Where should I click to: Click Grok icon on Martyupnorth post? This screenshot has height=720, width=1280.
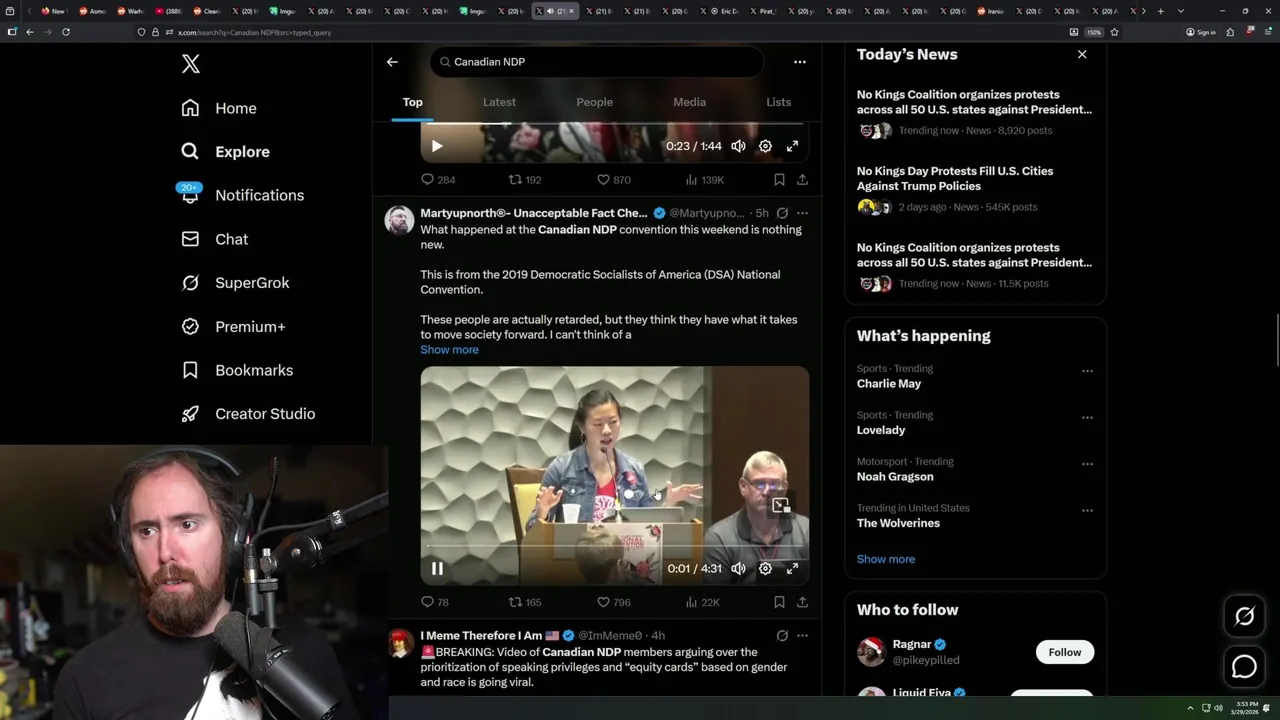782,213
